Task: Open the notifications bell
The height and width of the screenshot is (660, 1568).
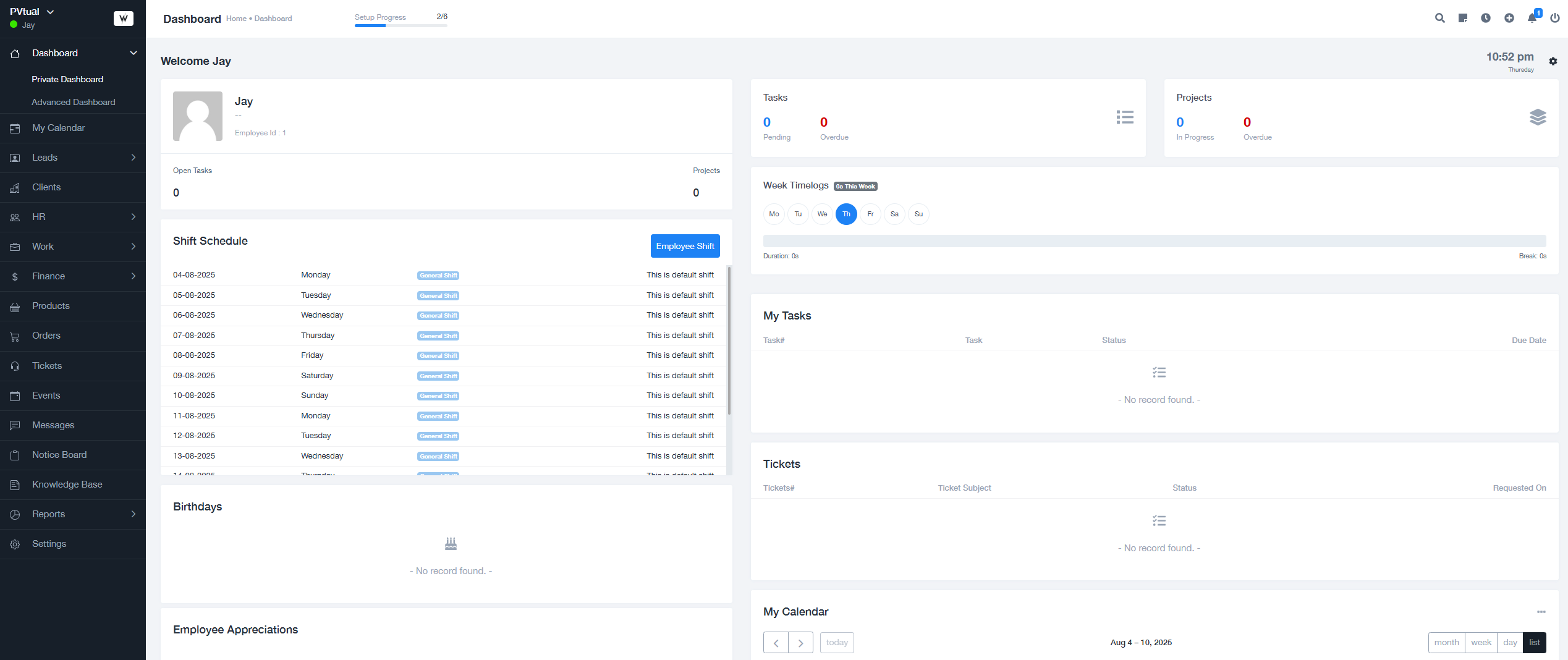Action: point(1532,18)
